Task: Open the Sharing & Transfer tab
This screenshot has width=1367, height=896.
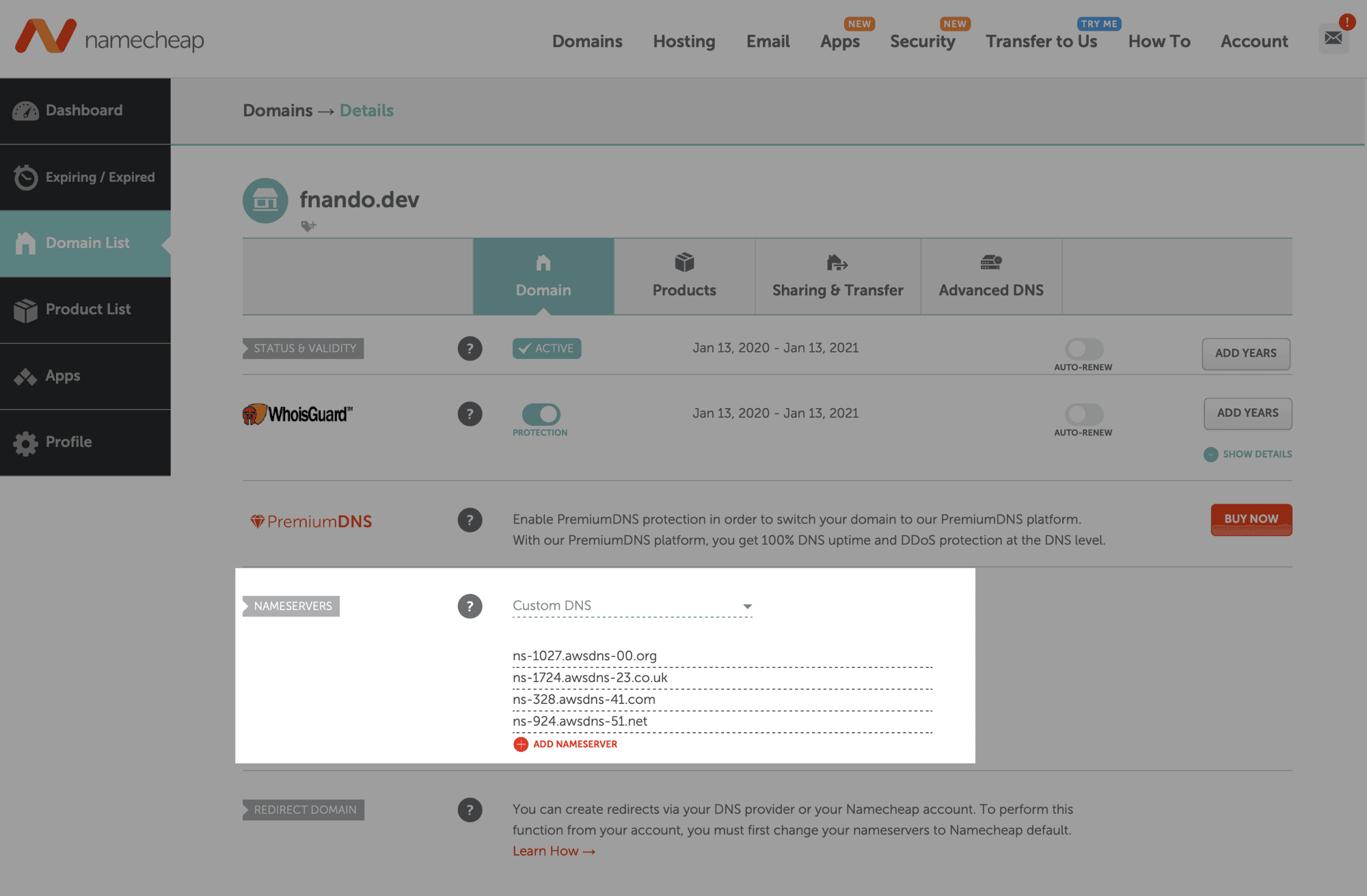Action: pyautogui.click(x=837, y=276)
